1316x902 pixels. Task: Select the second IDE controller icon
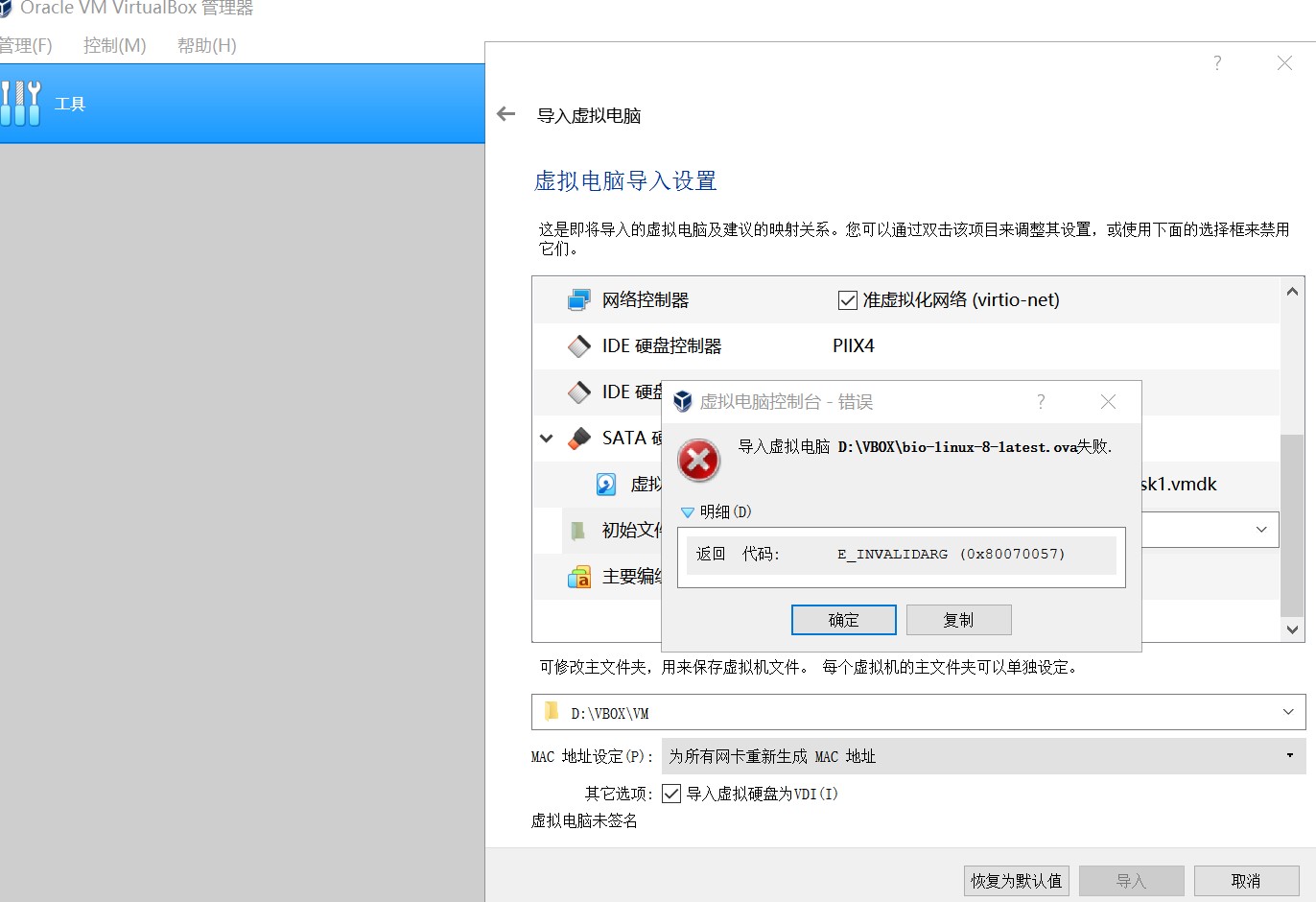(579, 392)
